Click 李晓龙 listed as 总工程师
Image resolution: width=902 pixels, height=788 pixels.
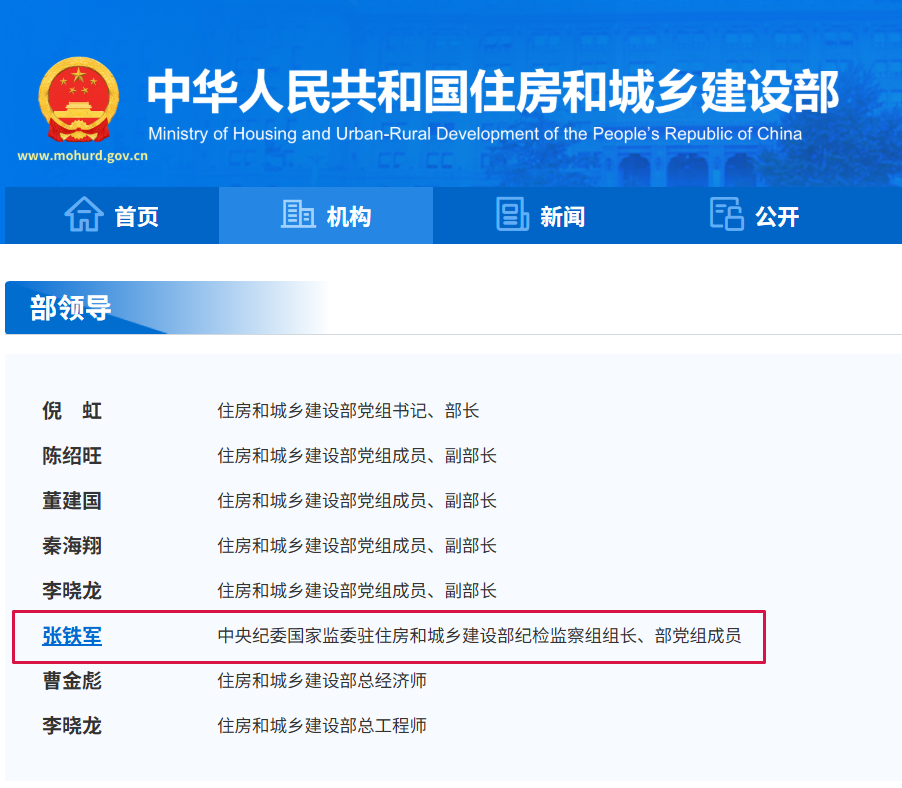click(x=72, y=726)
